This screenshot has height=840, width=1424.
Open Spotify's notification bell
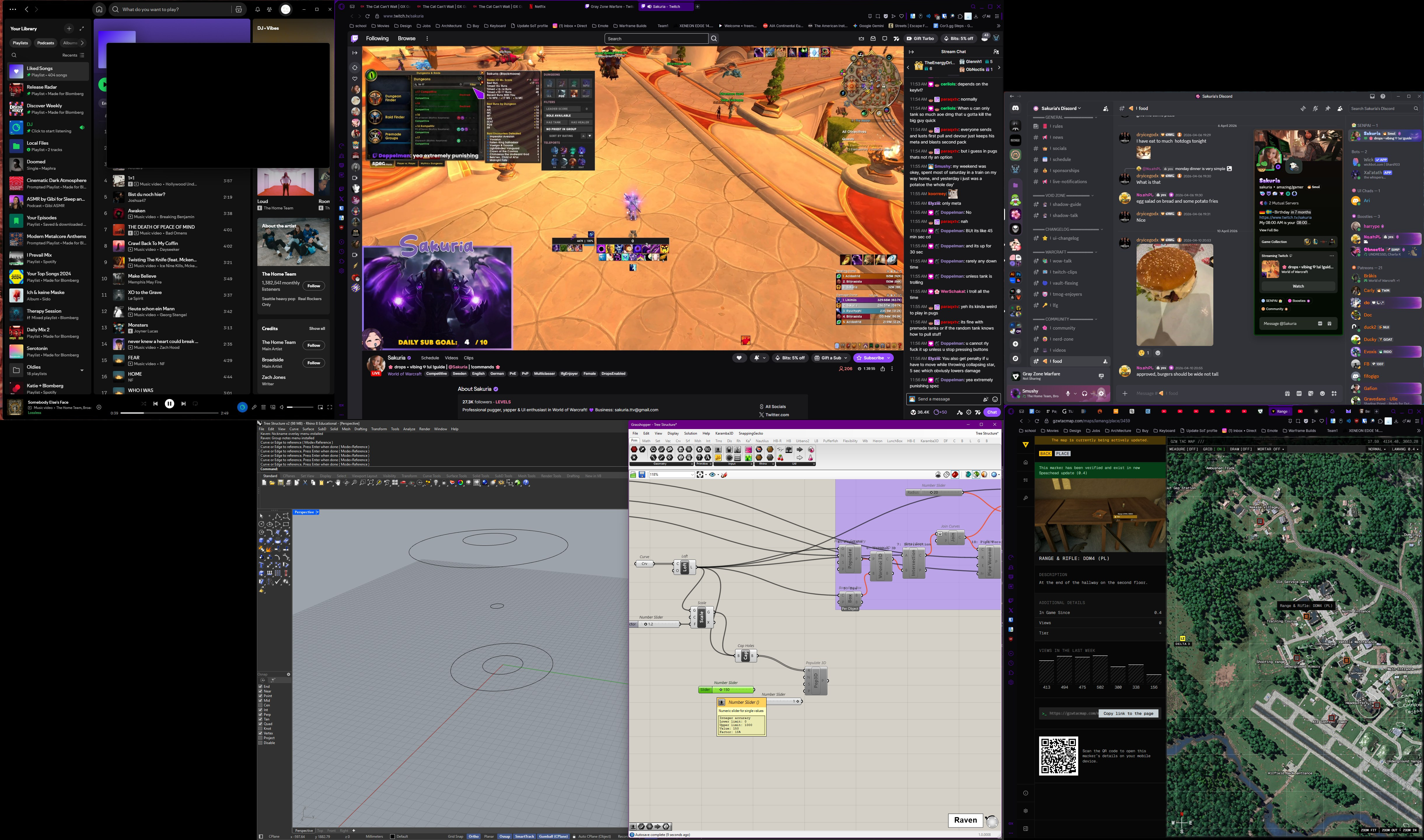(257, 10)
